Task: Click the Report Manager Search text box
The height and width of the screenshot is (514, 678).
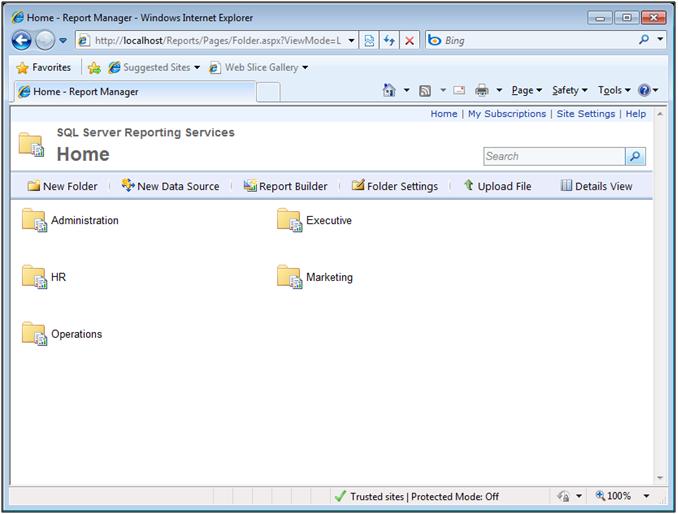Action: click(554, 156)
